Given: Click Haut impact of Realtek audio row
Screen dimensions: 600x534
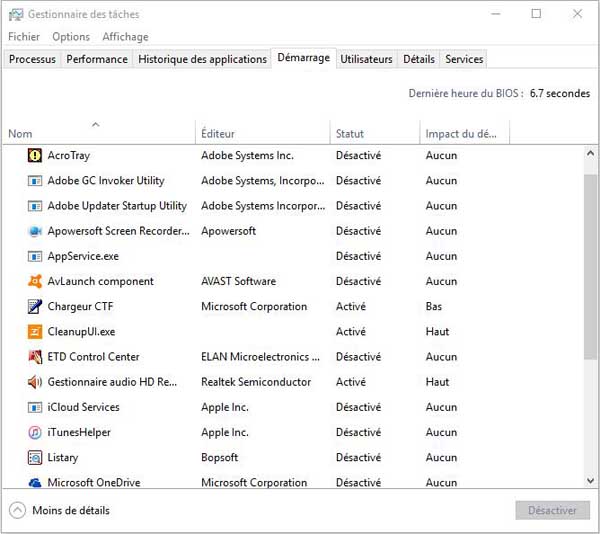Looking at the screenshot, I should pos(437,382).
